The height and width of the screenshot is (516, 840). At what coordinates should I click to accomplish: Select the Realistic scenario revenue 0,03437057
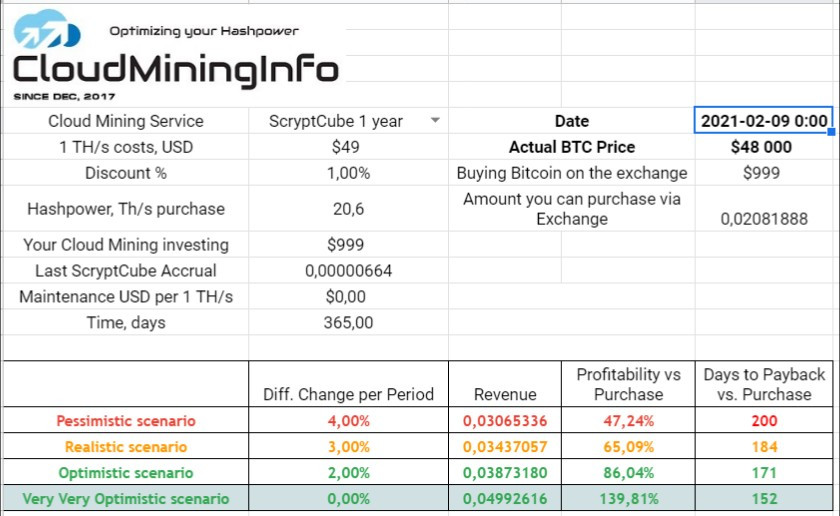tap(505, 446)
